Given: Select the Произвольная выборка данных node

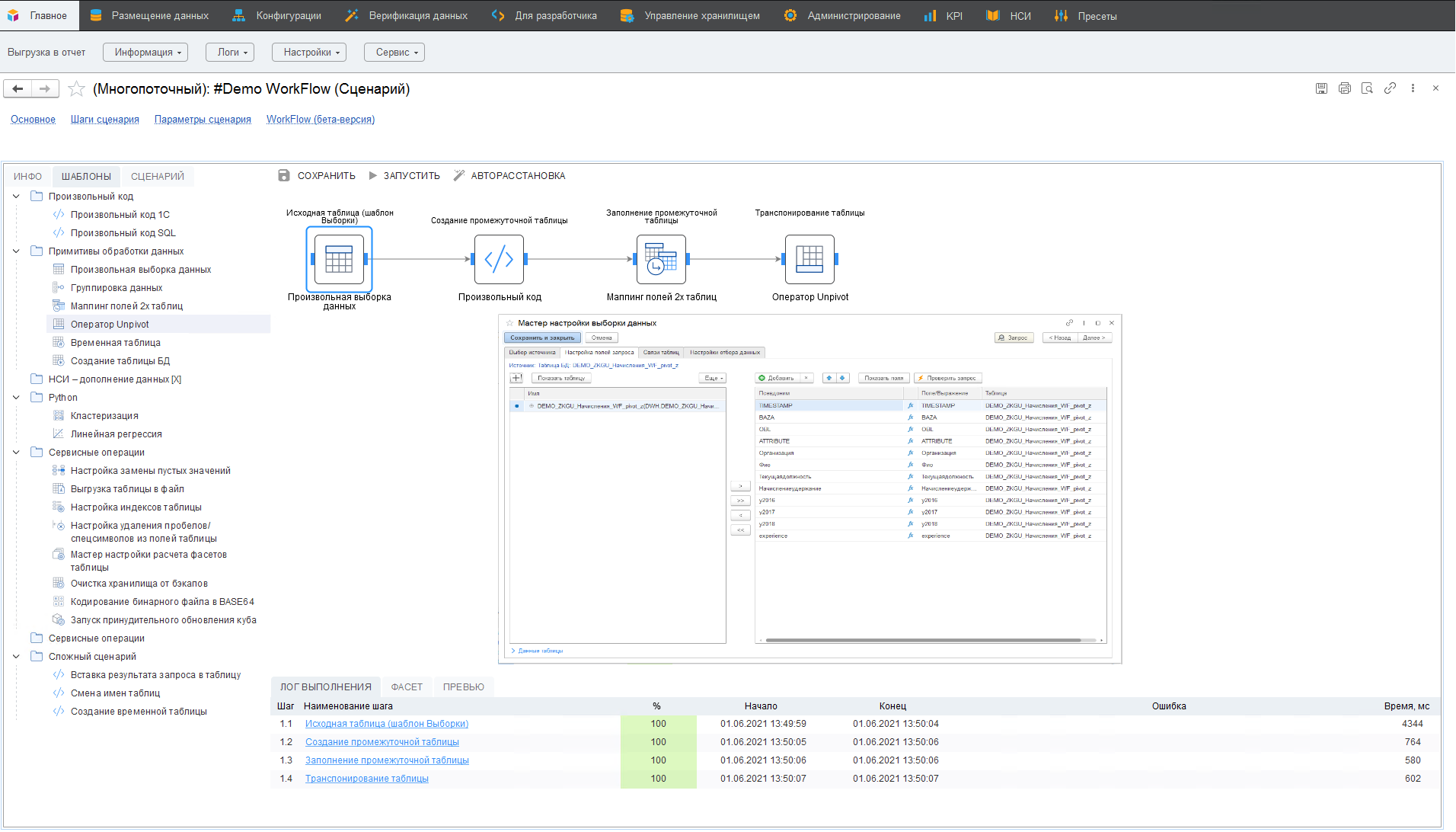Looking at the screenshot, I should [339, 259].
